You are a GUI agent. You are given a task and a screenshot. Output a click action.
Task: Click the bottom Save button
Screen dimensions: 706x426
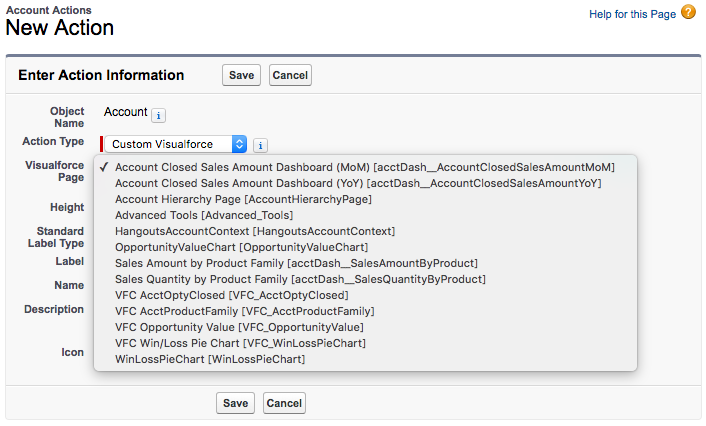[235, 403]
